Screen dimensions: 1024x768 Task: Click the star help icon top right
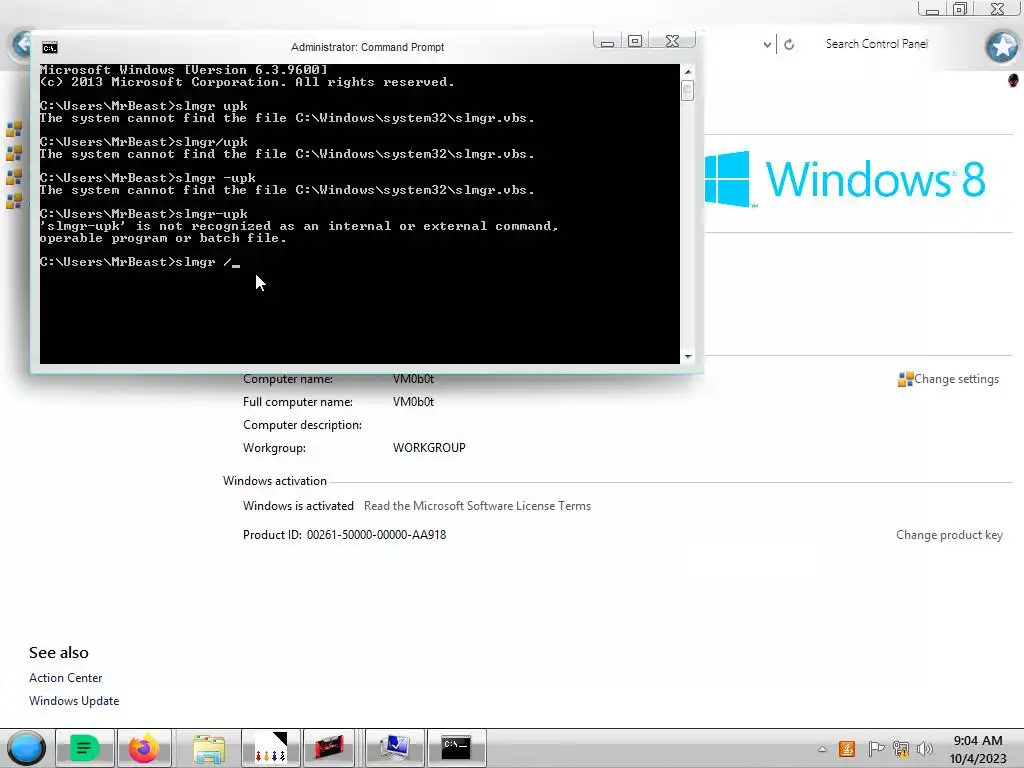1002,46
